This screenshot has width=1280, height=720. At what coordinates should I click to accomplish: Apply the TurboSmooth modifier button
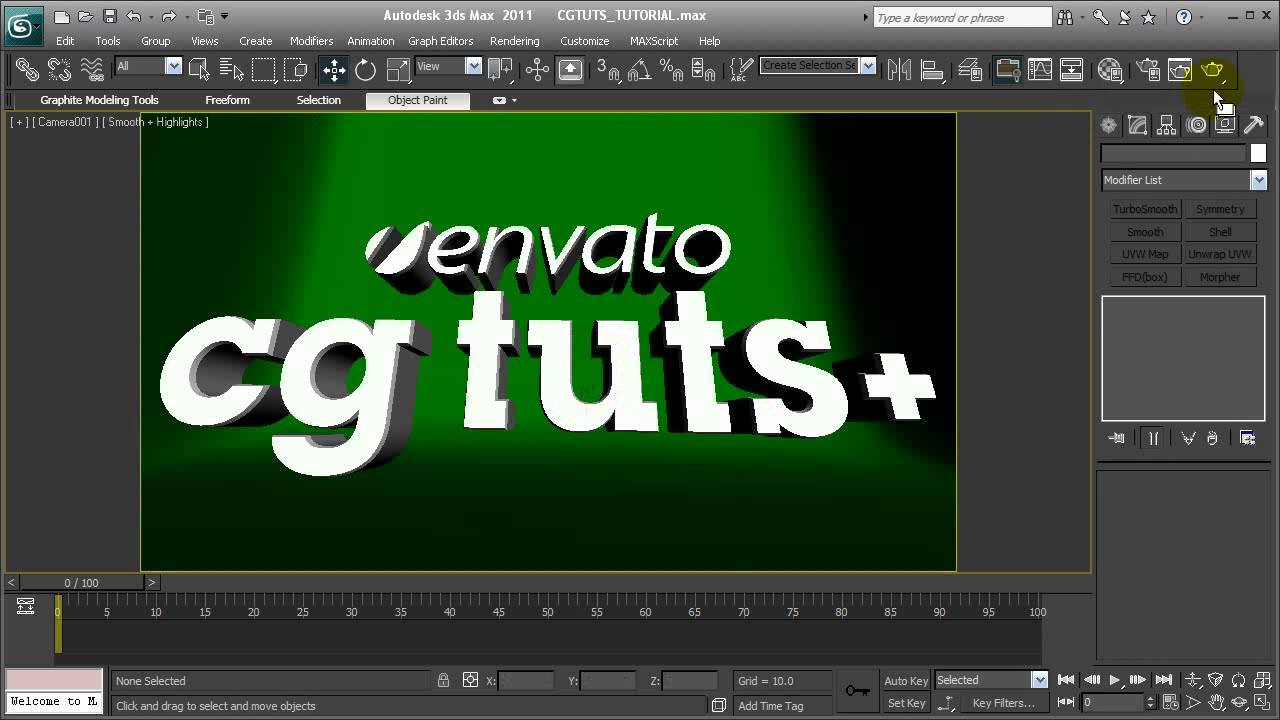pos(1145,209)
